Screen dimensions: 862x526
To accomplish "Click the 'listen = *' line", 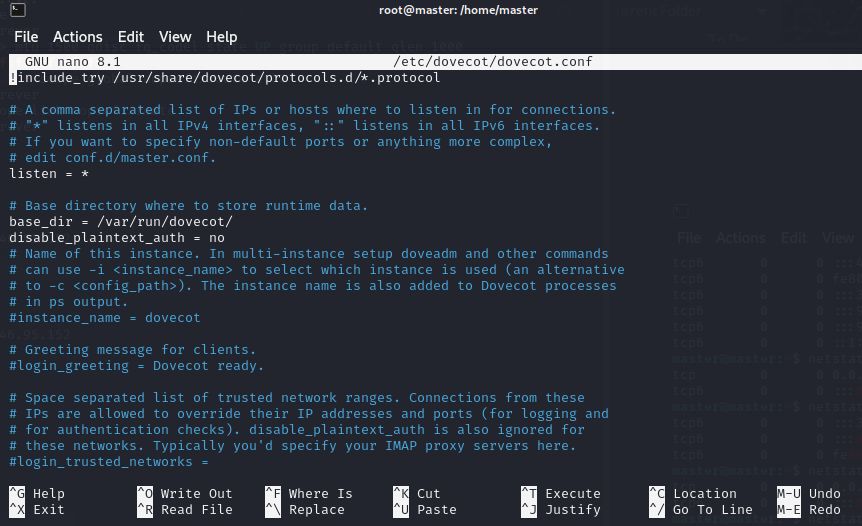I will pyautogui.click(x=49, y=174).
